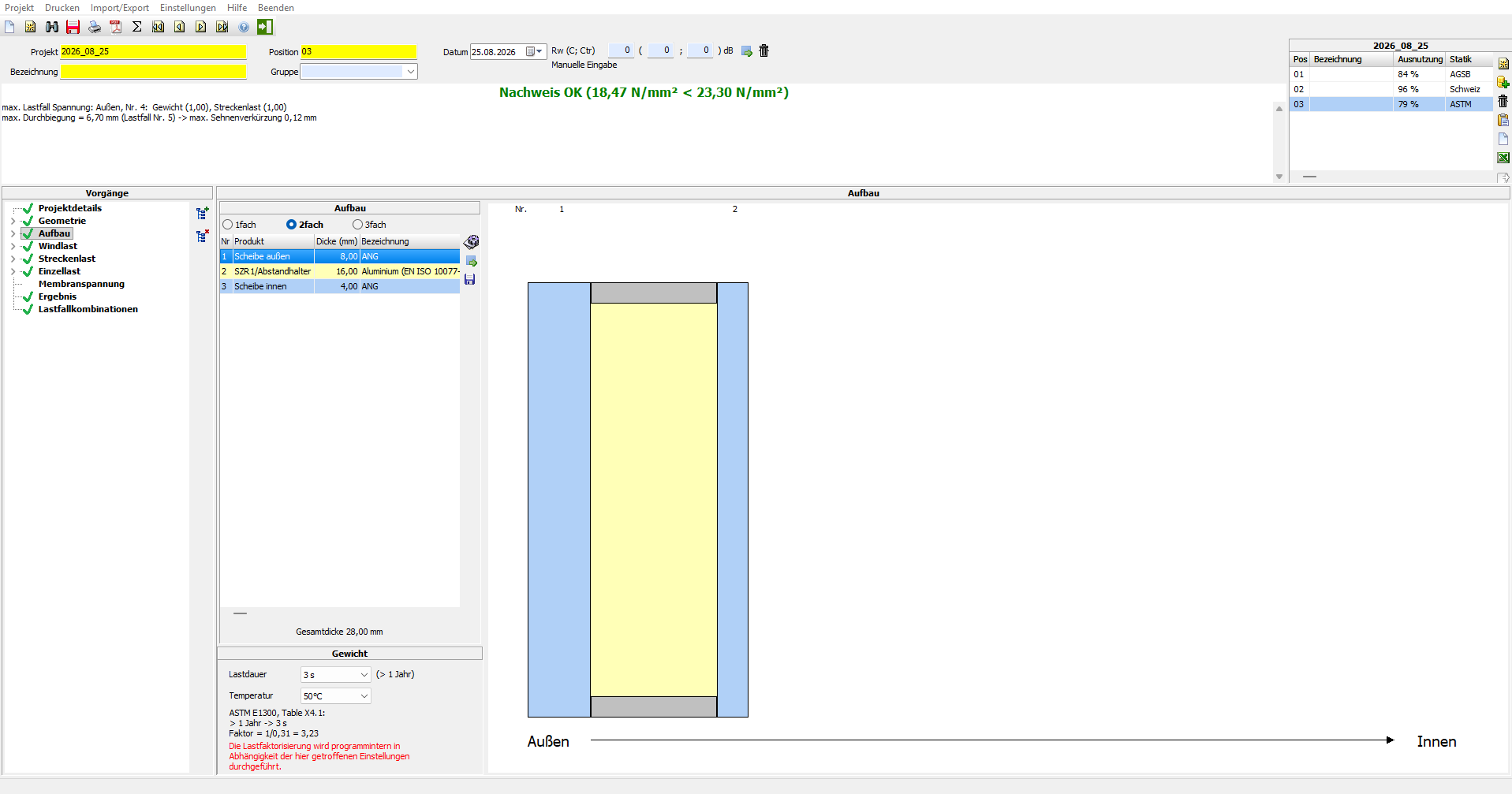
Task: Click the load build-up icon with green arrow
Action: click(471, 261)
